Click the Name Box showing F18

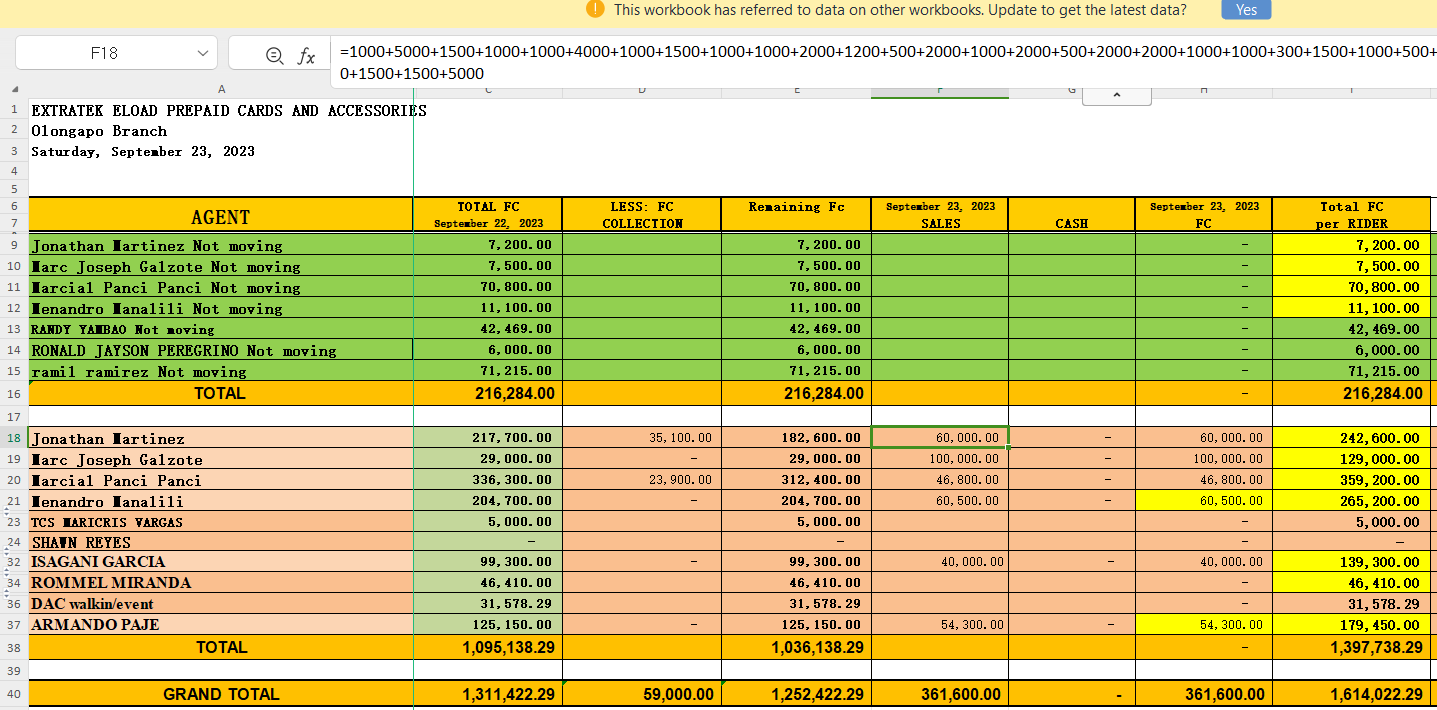tap(105, 53)
